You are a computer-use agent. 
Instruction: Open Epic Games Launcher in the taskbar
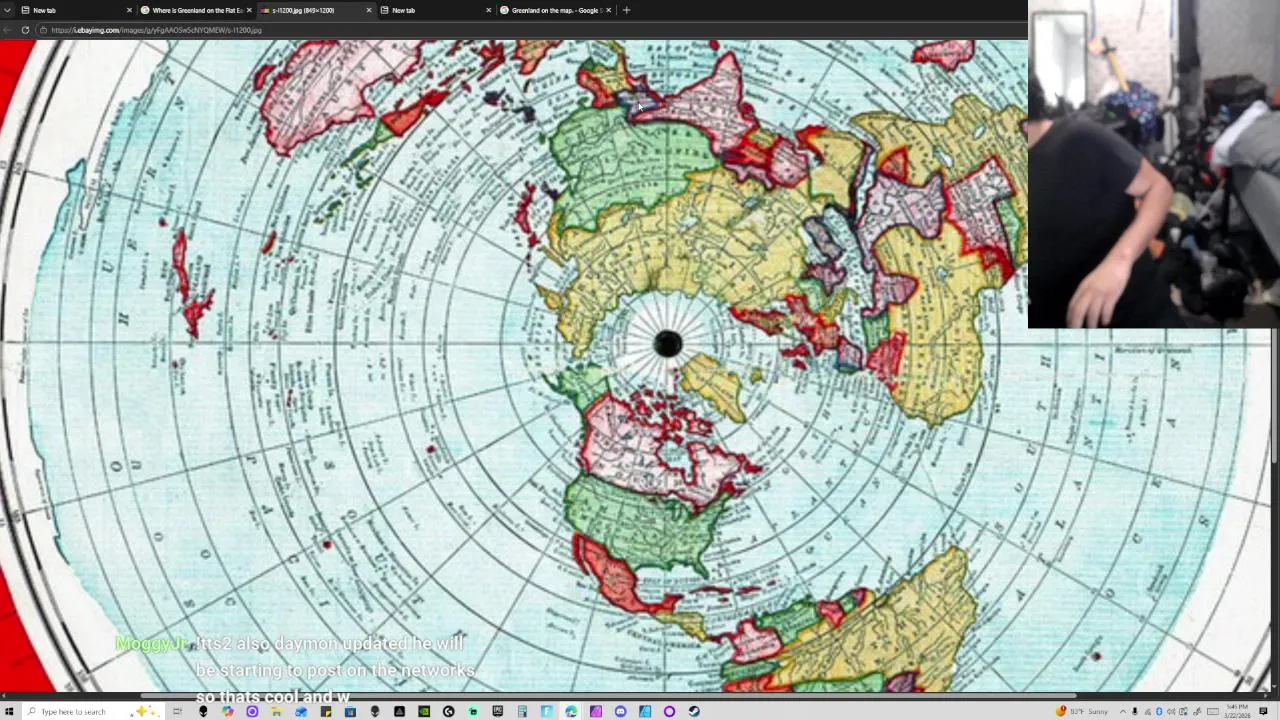[x=497, y=711]
